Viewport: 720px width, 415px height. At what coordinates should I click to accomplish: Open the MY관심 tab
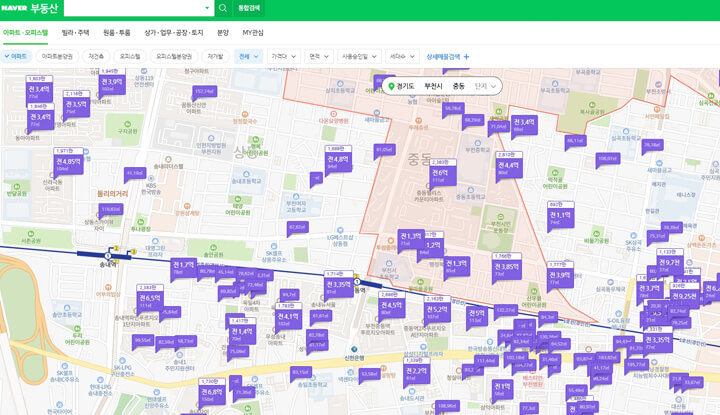tap(253, 33)
